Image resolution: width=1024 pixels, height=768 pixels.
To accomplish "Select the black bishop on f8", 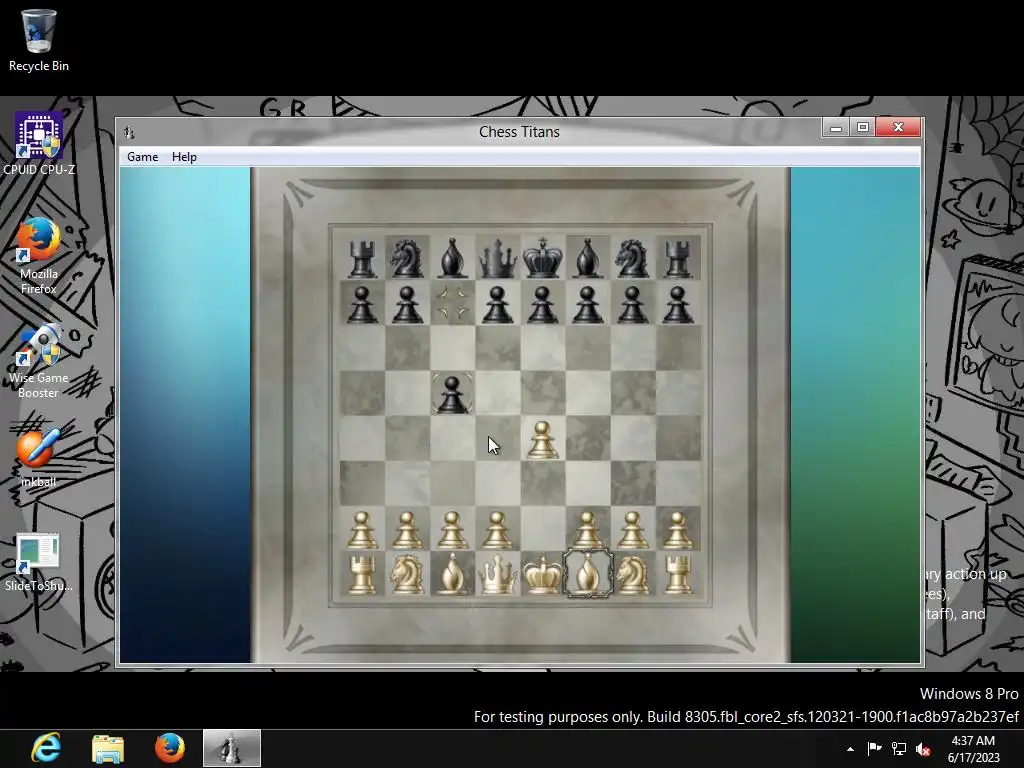I will [587, 258].
